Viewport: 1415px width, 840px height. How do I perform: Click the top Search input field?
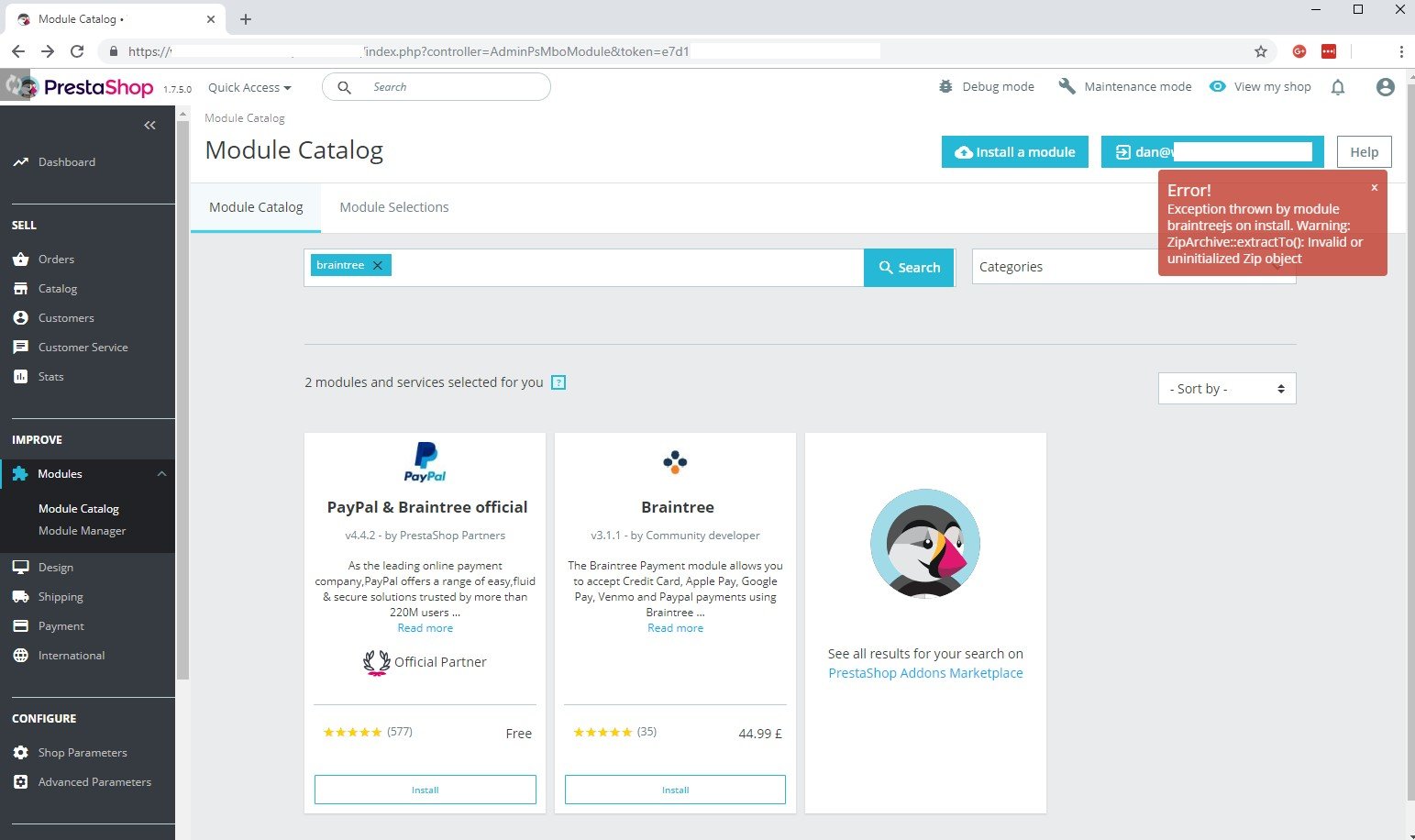[x=437, y=87]
